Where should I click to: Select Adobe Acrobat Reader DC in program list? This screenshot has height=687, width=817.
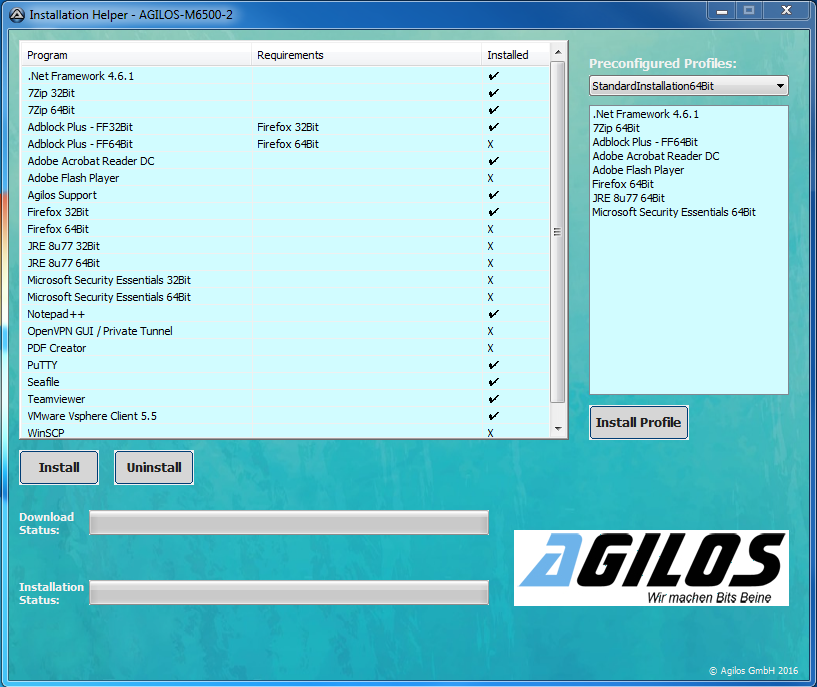tap(285, 161)
